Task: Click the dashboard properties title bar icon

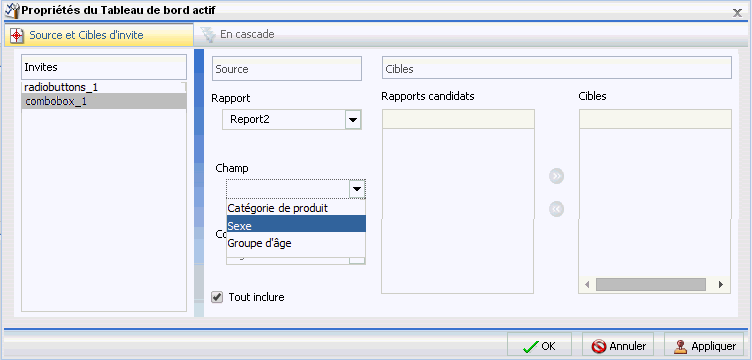Action: (12, 9)
